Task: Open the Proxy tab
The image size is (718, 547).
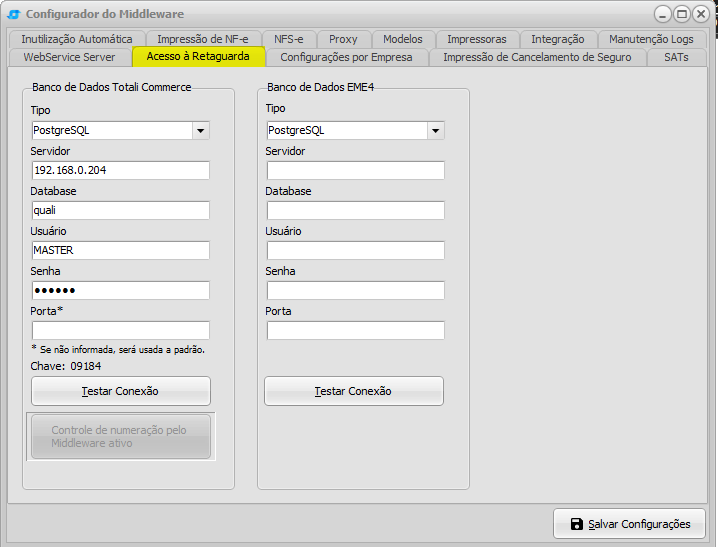Action: tap(343, 39)
